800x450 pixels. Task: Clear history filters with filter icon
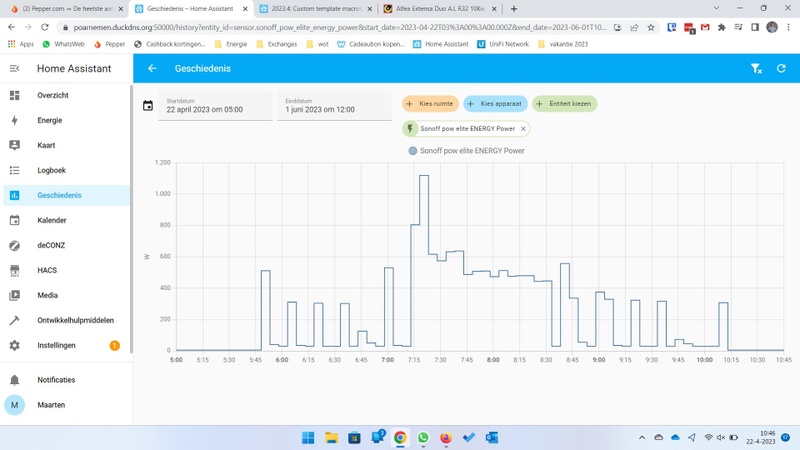(756, 68)
